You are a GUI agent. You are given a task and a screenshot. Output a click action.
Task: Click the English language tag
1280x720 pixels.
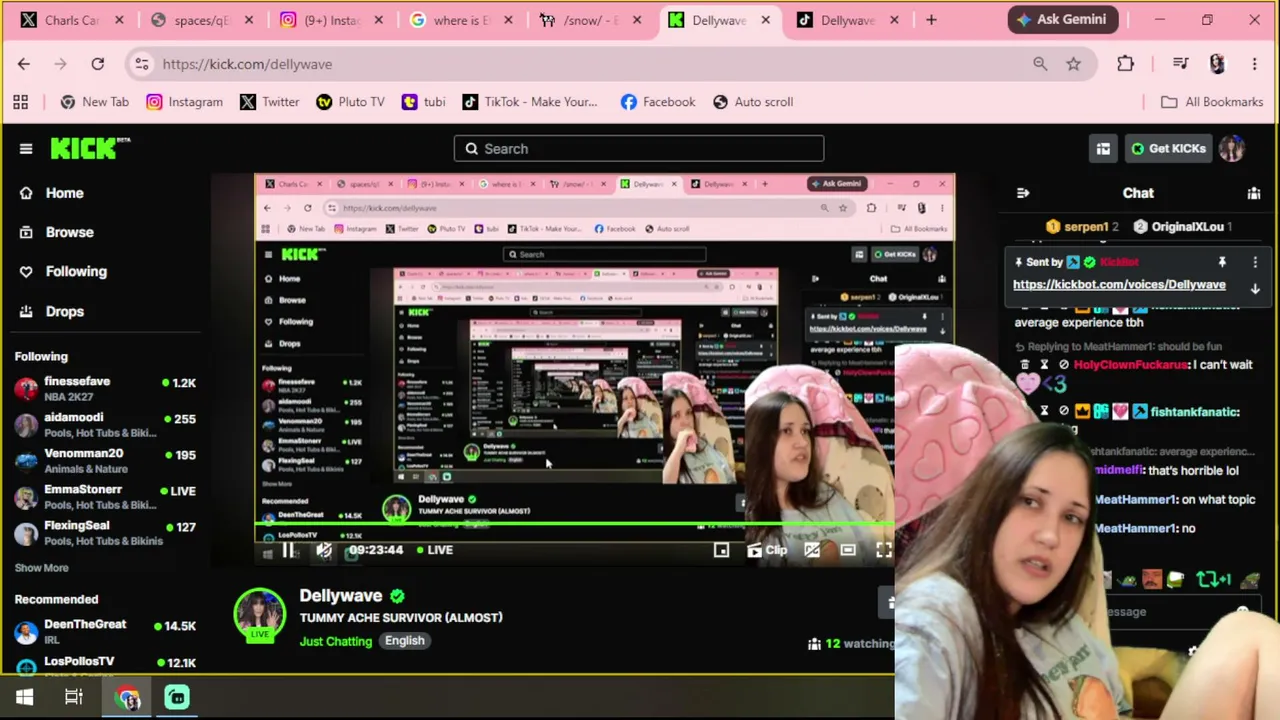coord(405,641)
